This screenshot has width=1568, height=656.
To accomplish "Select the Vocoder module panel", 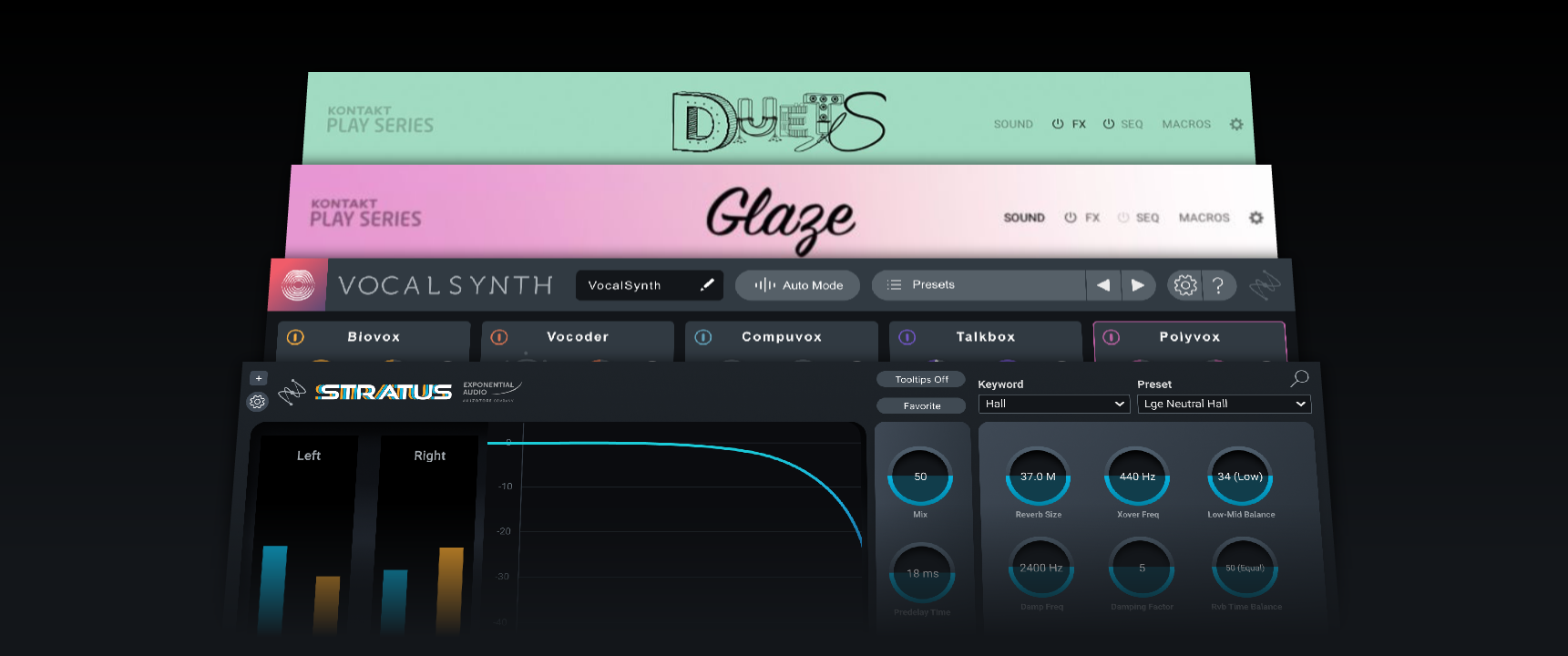I will click(x=578, y=341).
